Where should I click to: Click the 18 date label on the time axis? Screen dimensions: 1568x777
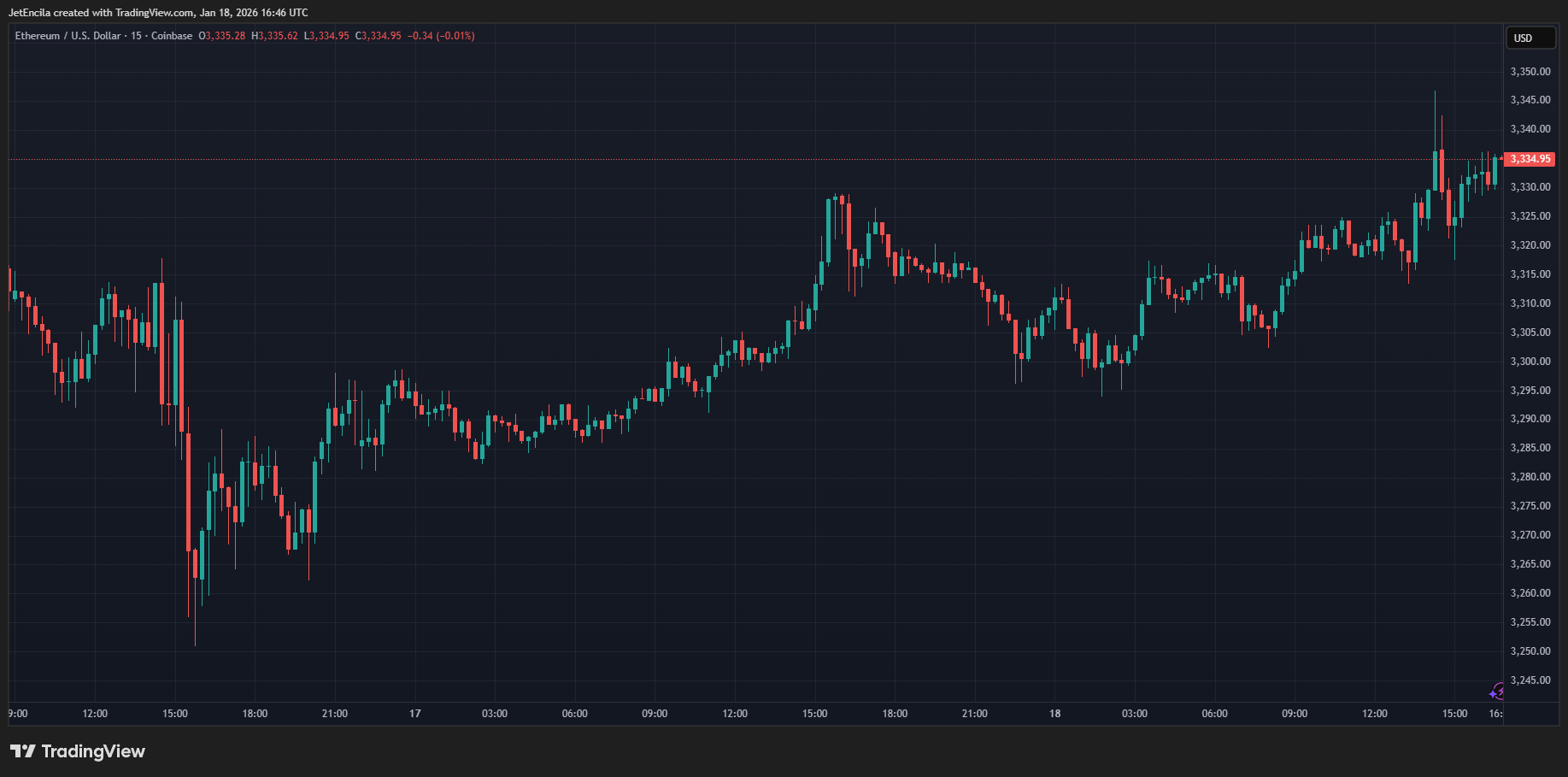coord(1054,714)
